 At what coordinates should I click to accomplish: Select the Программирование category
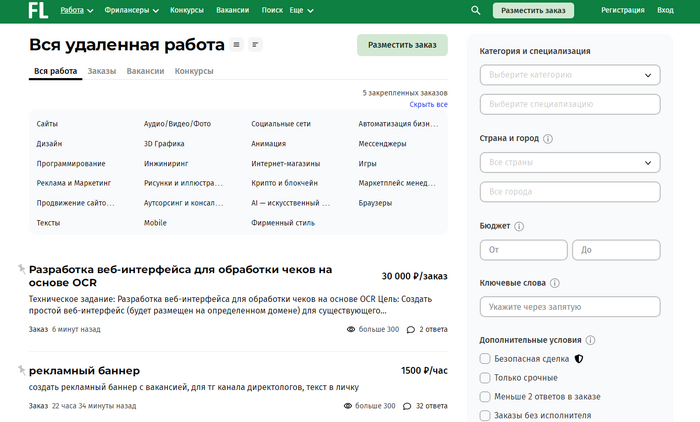coord(70,163)
